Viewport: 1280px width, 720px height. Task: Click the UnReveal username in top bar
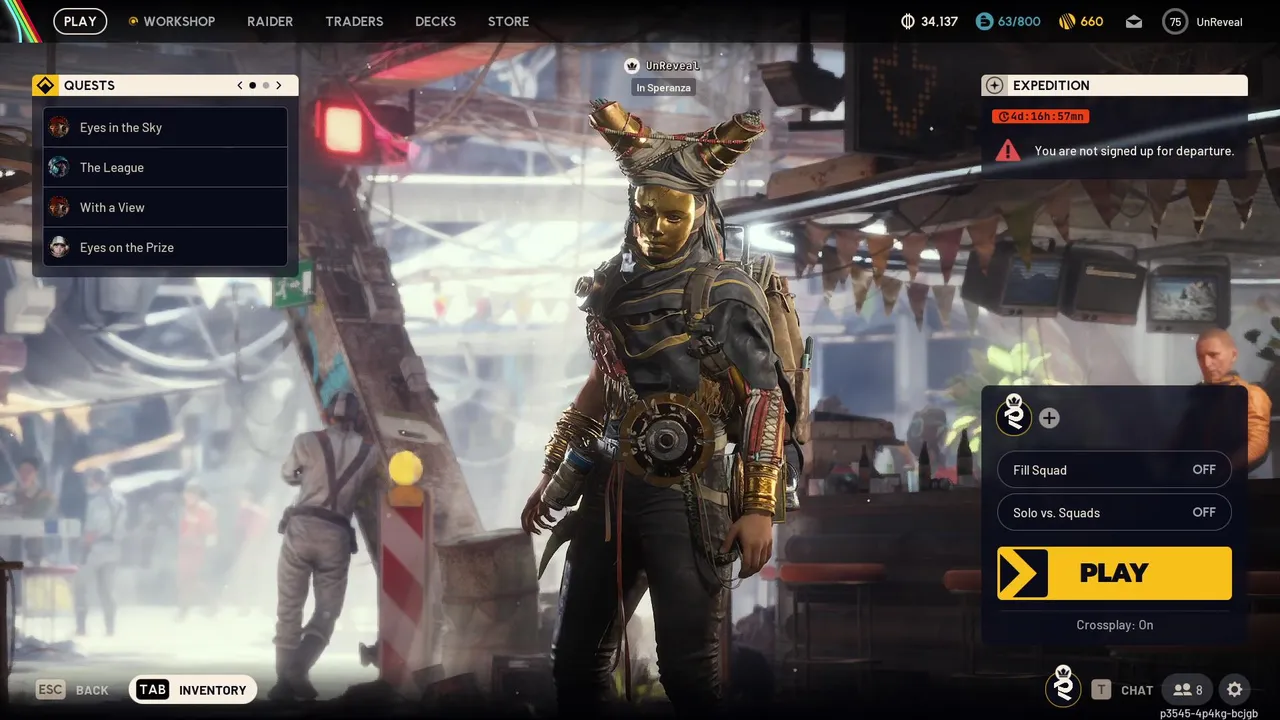pyautogui.click(x=1219, y=22)
